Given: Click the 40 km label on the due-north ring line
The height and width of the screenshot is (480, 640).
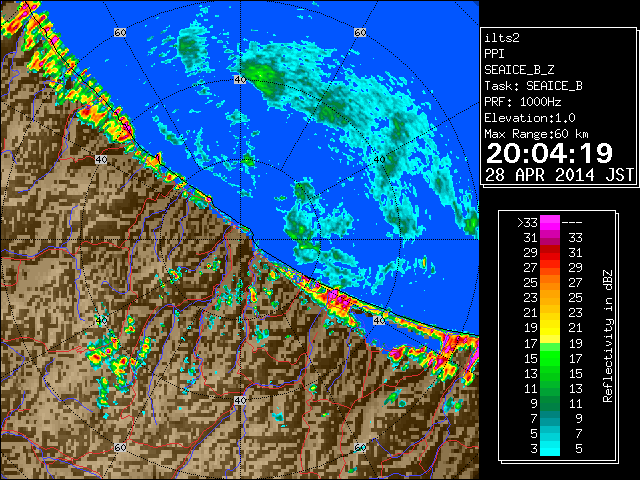Looking at the screenshot, I should (240, 79).
